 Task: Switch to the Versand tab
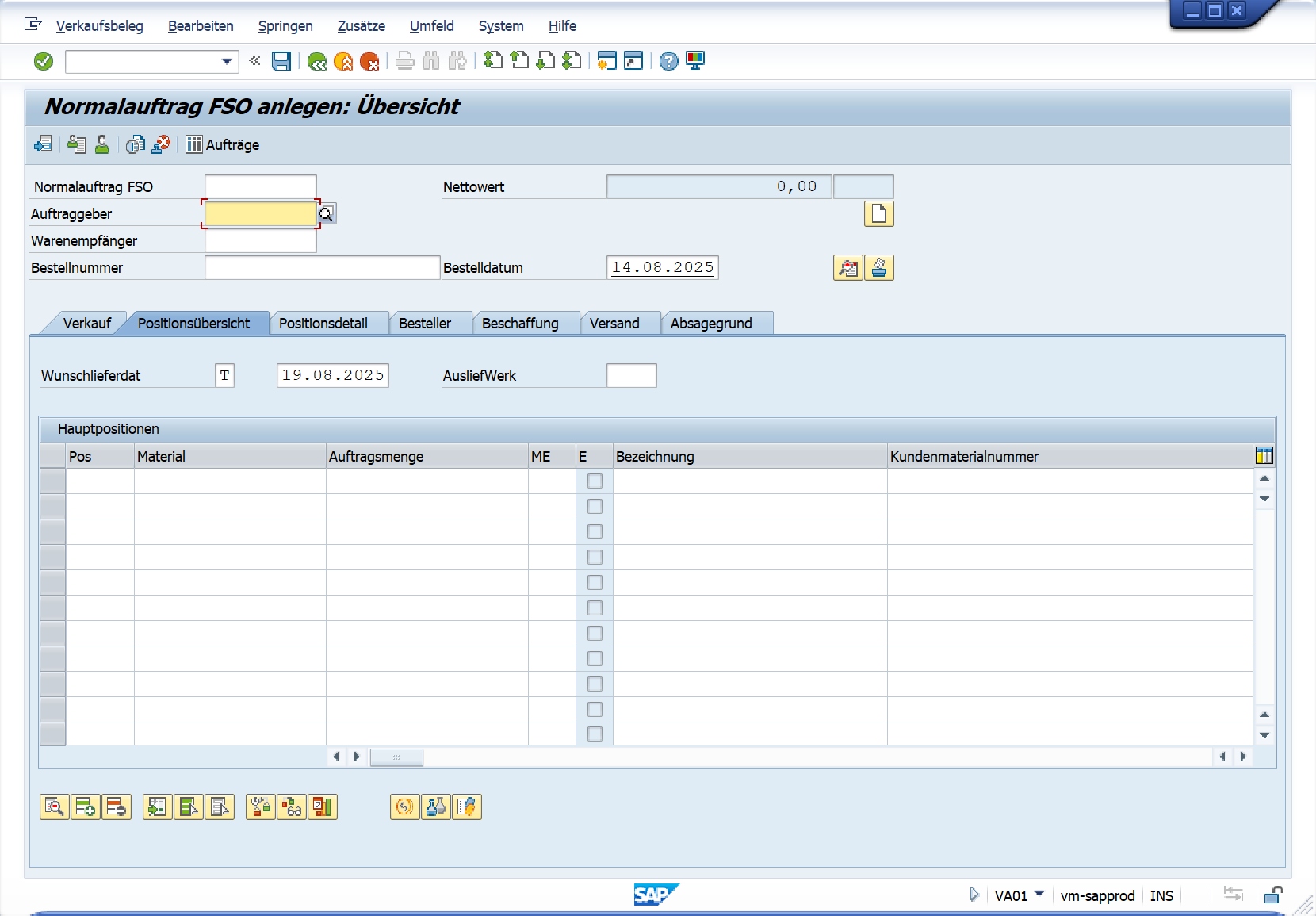[x=614, y=324]
